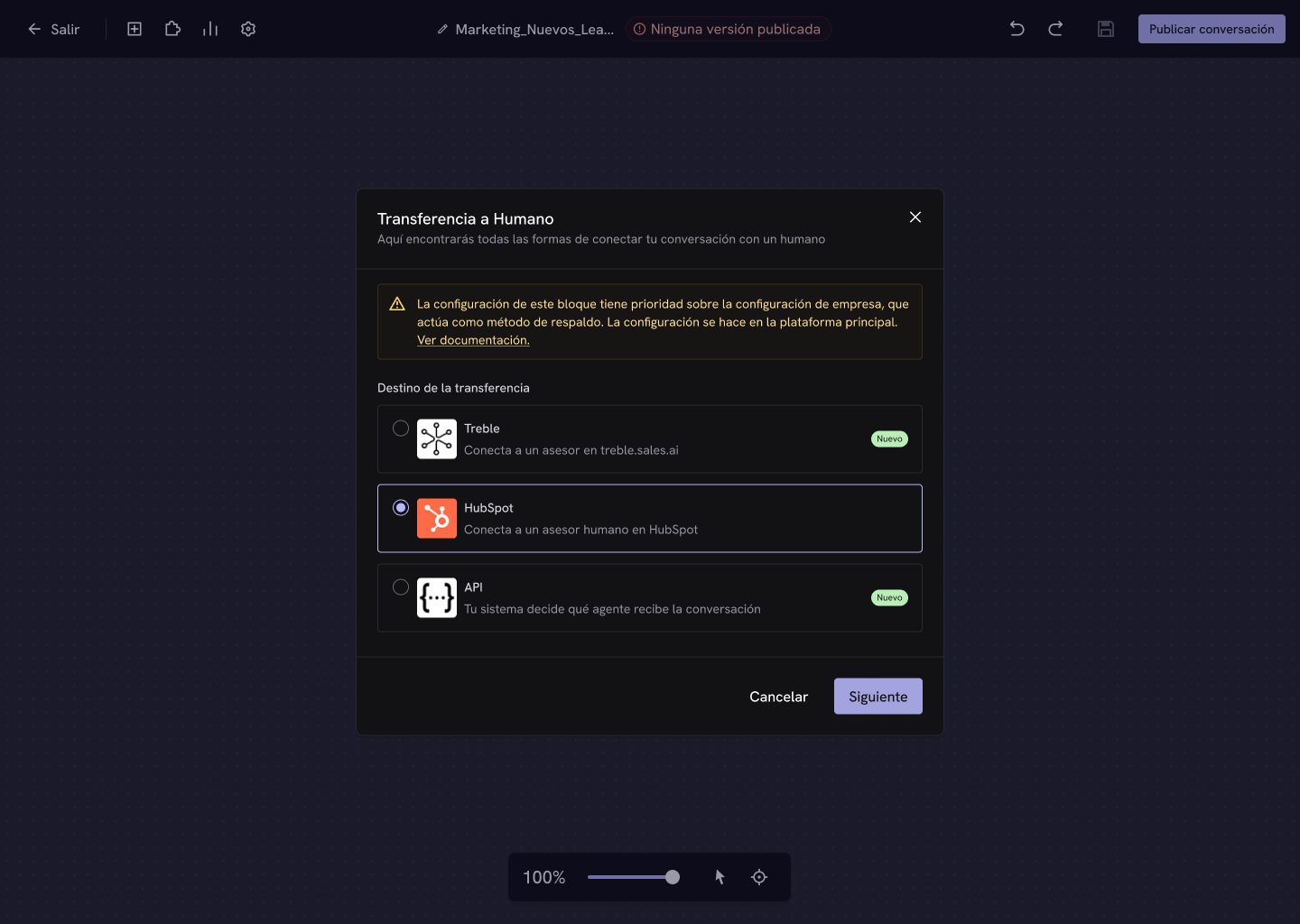The width and height of the screenshot is (1300, 924).
Task: Click the warning triangle icon in notice
Action: 397,304
